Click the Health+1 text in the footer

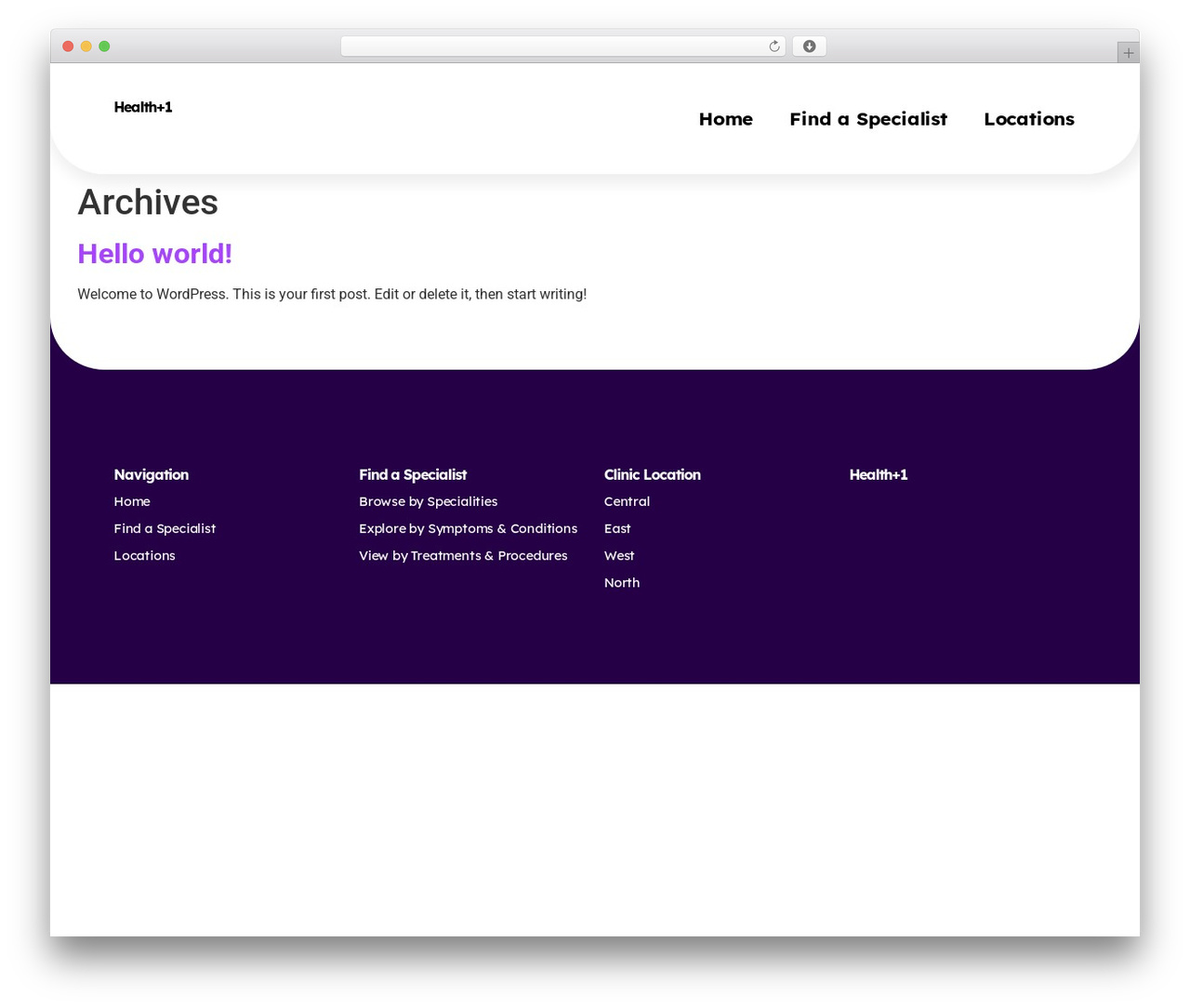[879, 474]
